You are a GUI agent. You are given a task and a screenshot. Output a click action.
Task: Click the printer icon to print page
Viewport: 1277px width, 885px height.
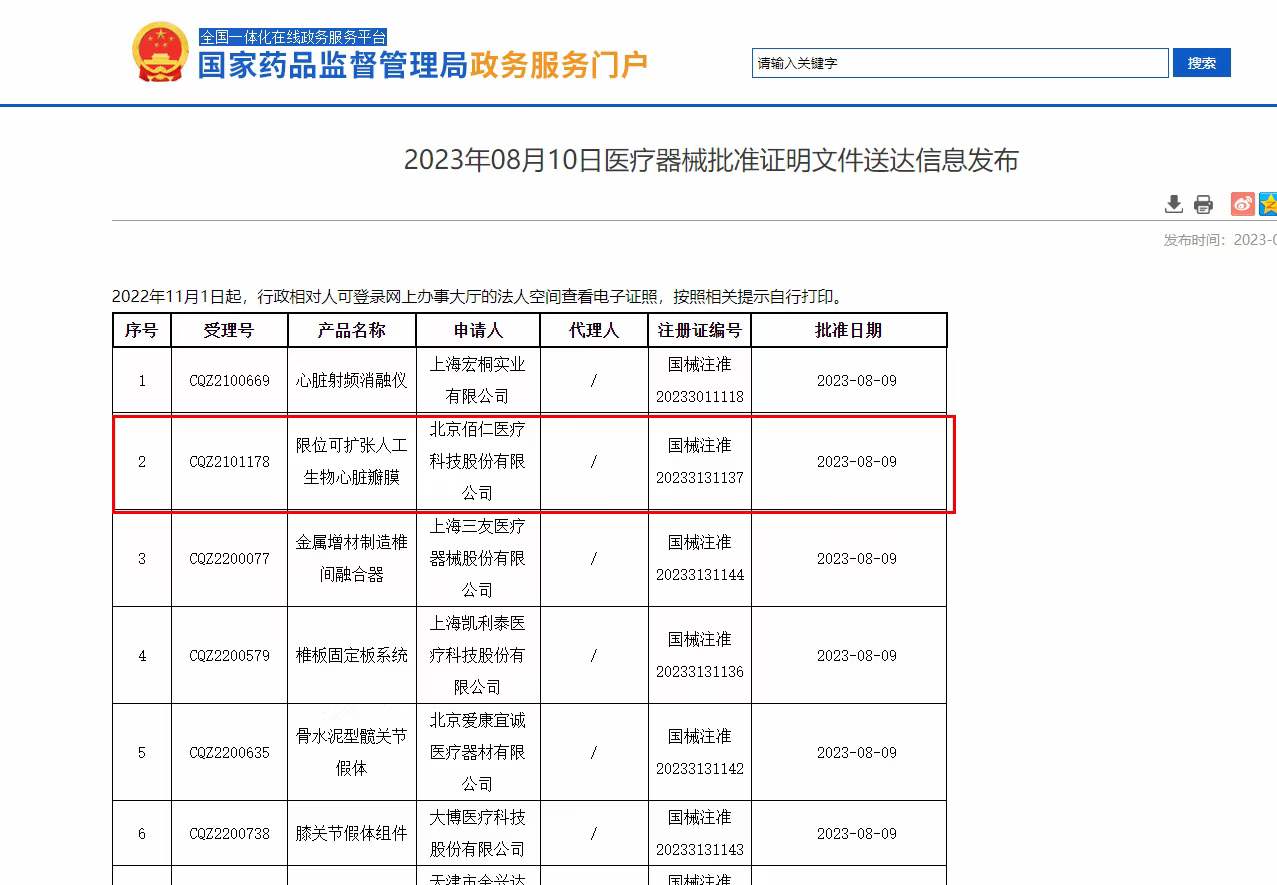click(1203, 204)
